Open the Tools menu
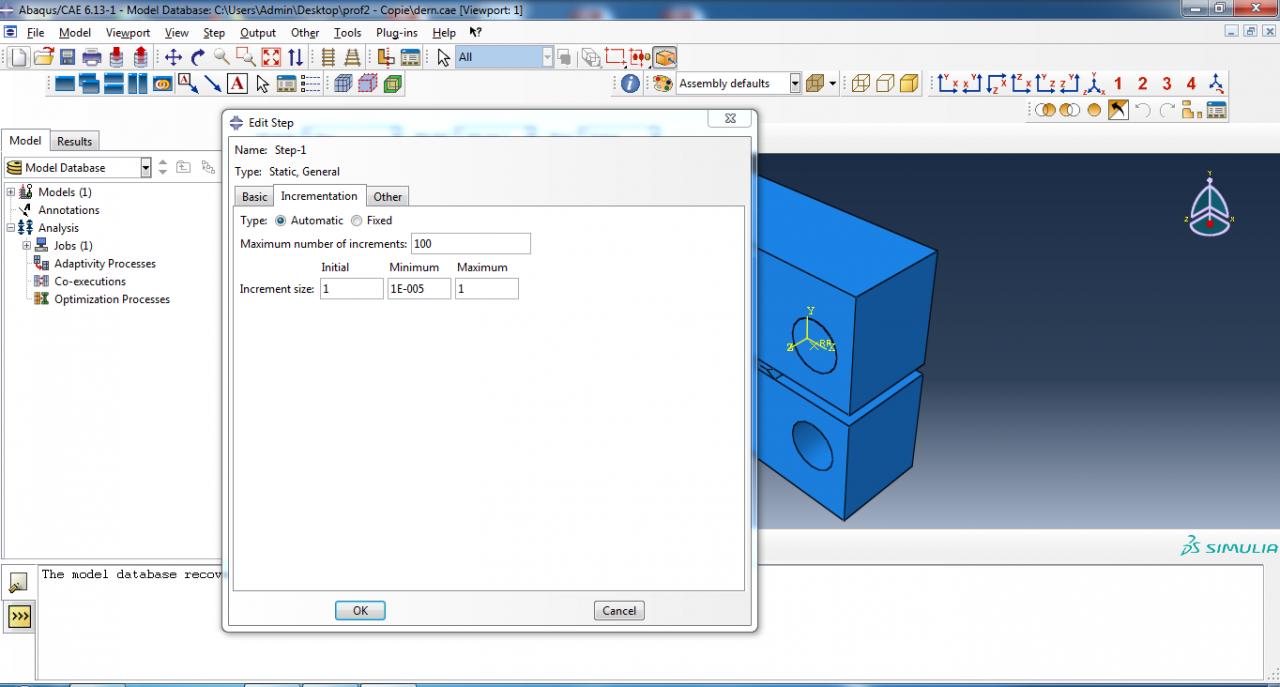The width and height of the screenshot is (1280, 687). click(x=348, y=32)
